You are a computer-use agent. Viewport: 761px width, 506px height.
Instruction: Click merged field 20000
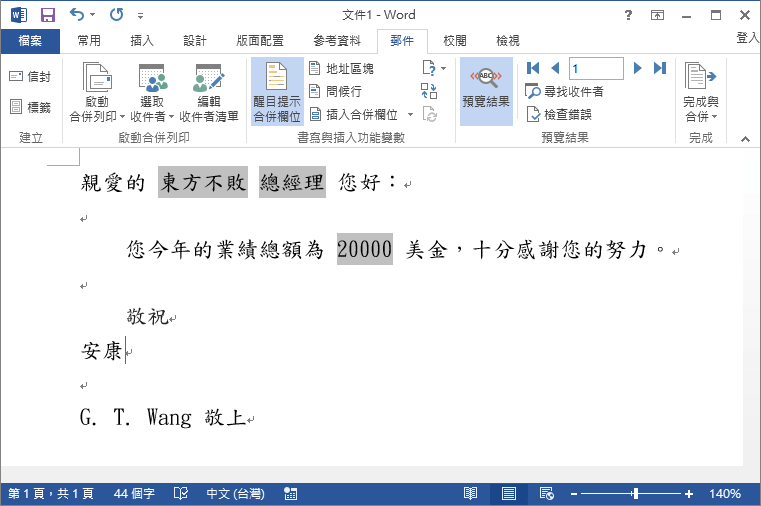click(x=365, y=249)
